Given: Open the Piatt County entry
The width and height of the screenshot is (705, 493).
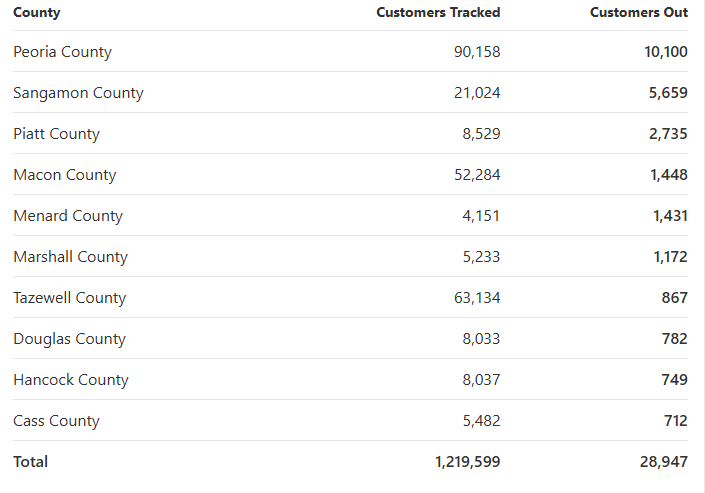Looking at the screenshot, I should [56, 134].
